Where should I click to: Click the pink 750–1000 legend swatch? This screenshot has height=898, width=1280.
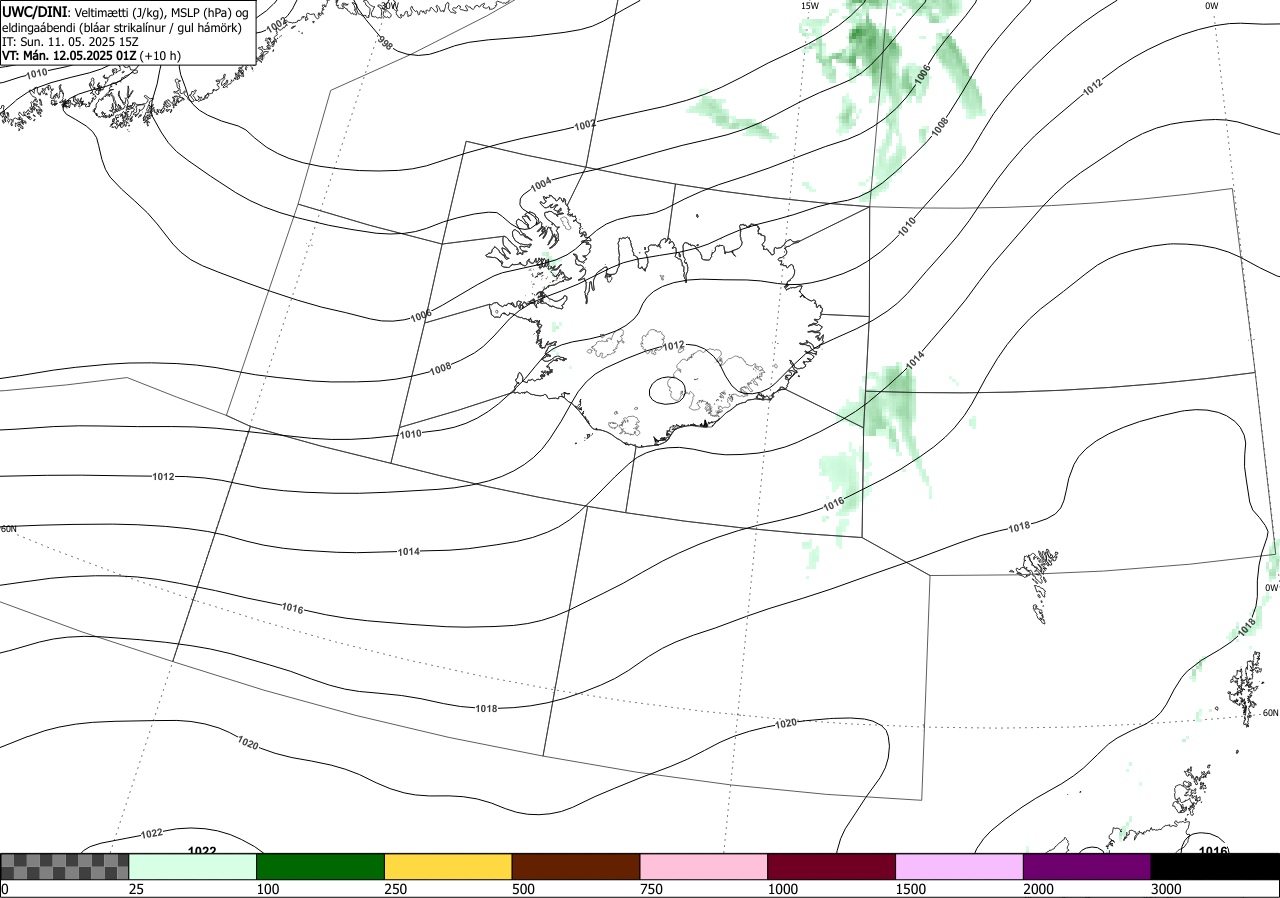tap(704, 866)
